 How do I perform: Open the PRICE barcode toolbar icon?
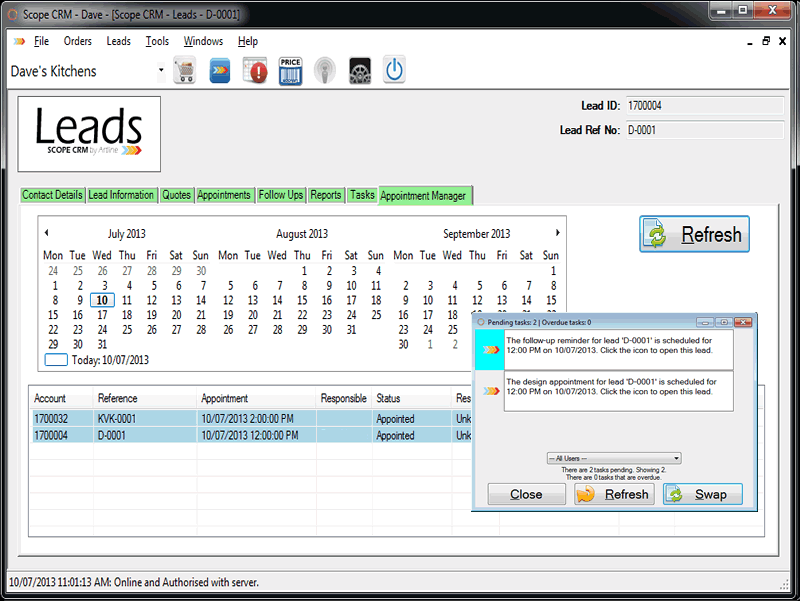click(x=290, y=71)
